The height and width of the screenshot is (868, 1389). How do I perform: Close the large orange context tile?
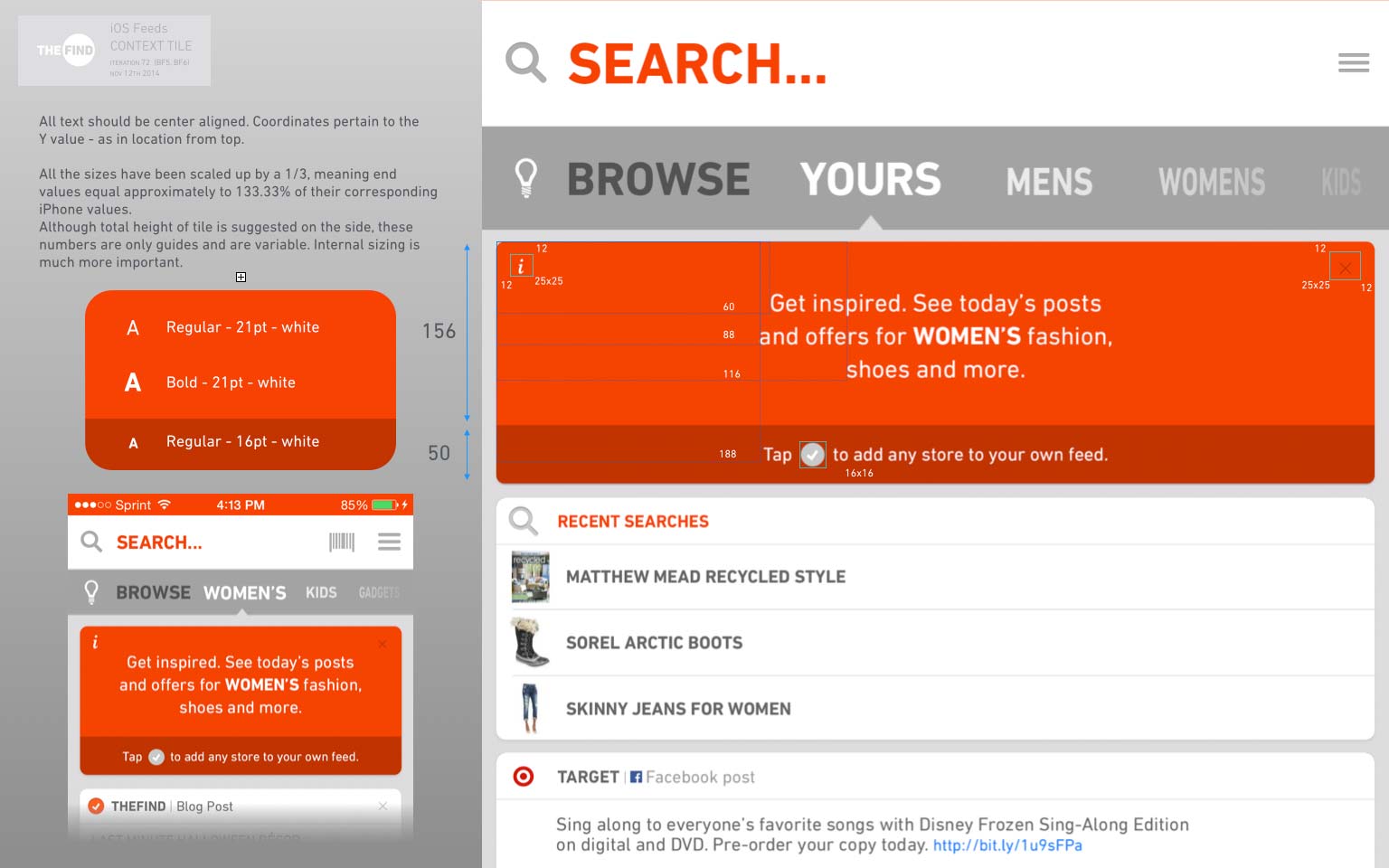click(1345, 267)
